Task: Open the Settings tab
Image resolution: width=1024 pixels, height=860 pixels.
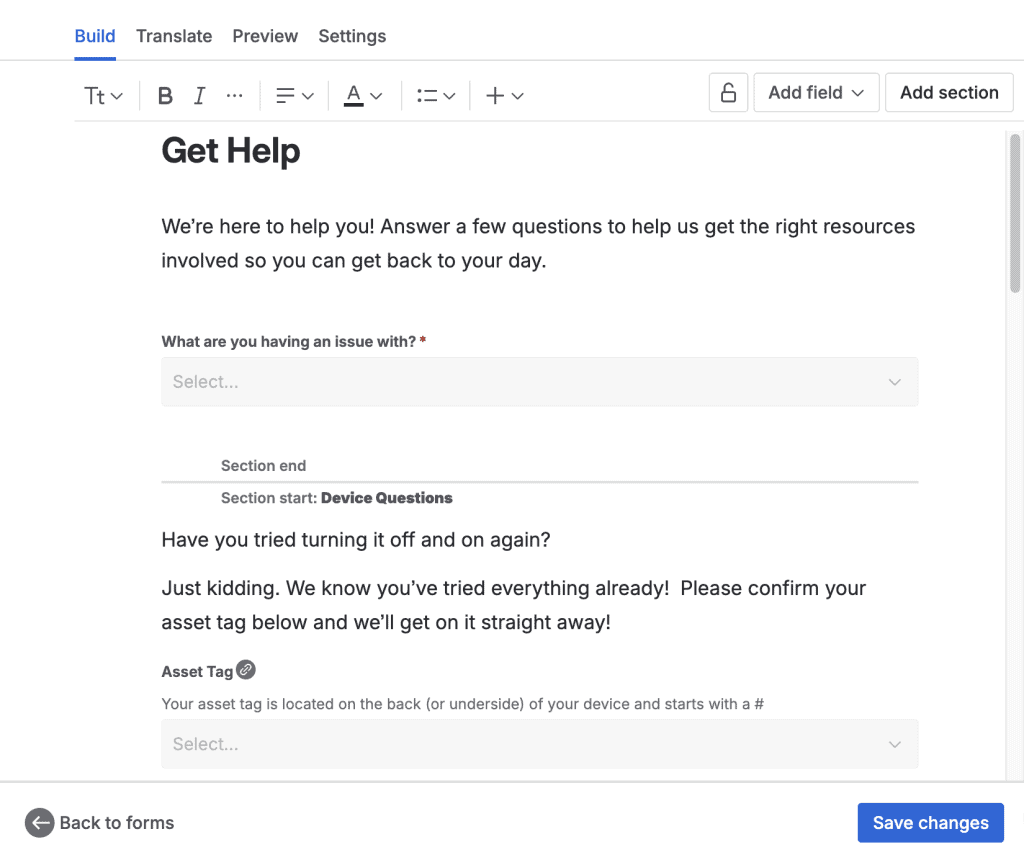Action: 352,36
